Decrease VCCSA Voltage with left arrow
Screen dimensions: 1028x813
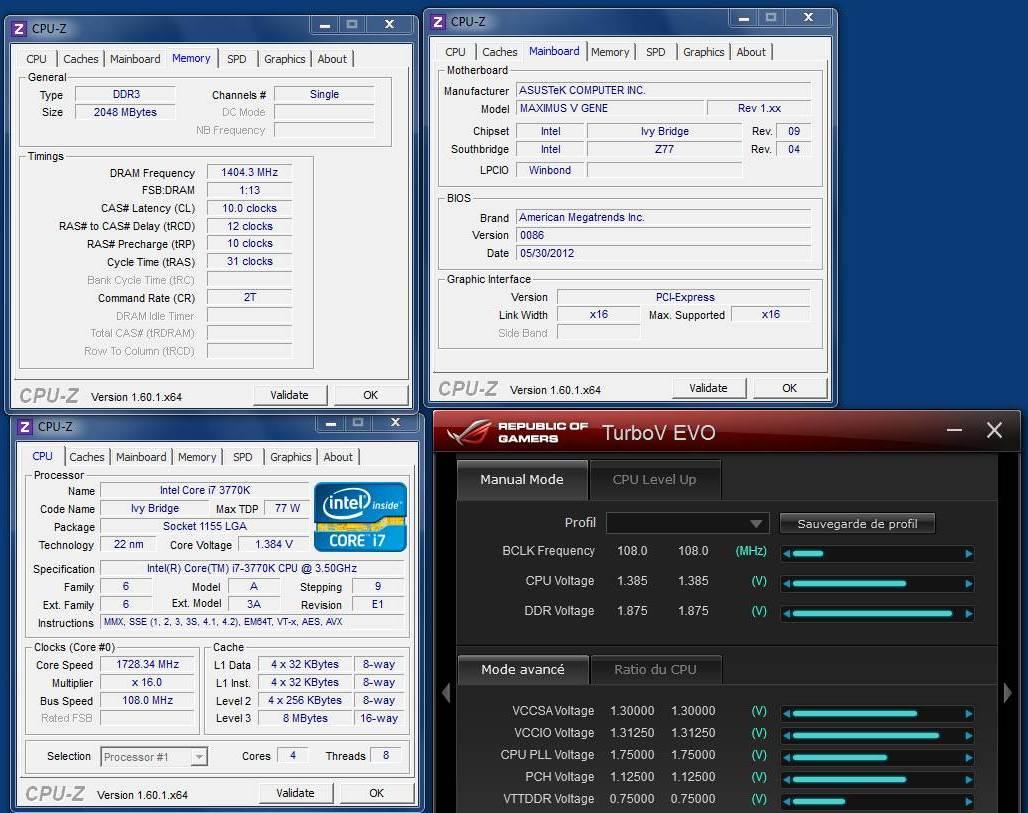[786, 713]
